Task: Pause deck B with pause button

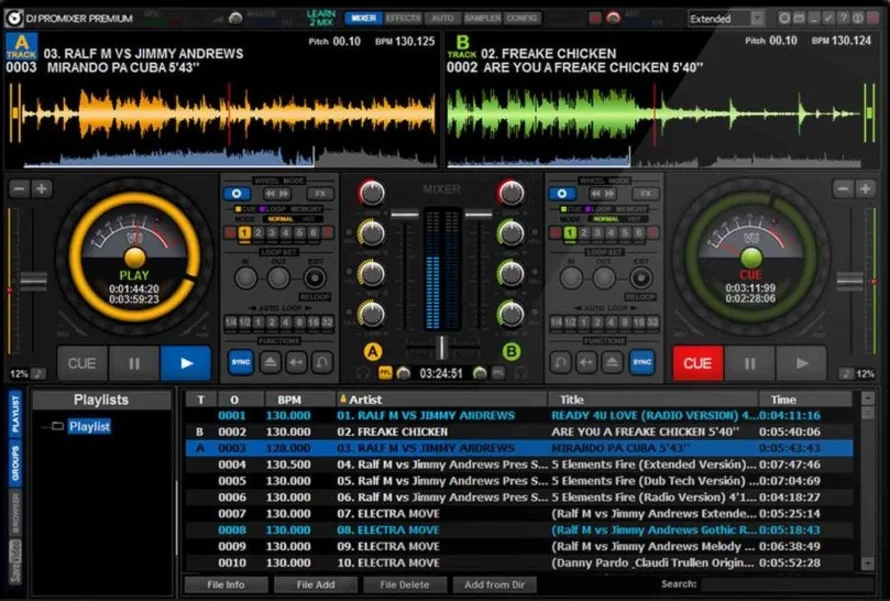Action: (x=750, y=363)
